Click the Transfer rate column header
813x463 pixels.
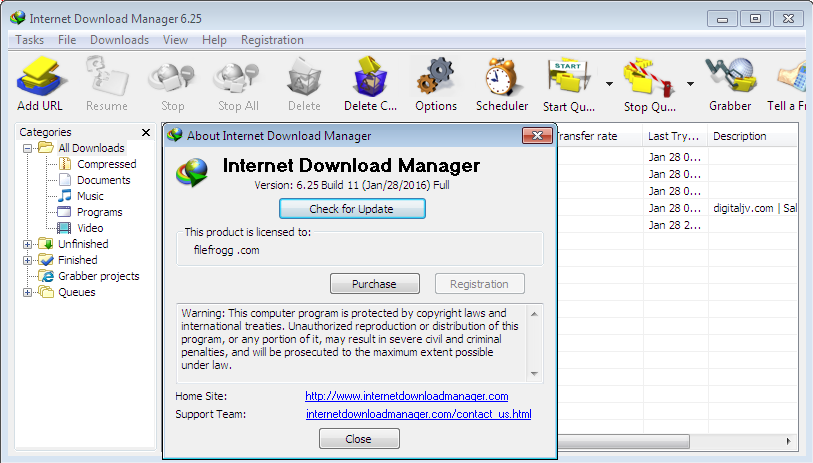[600, 136]
